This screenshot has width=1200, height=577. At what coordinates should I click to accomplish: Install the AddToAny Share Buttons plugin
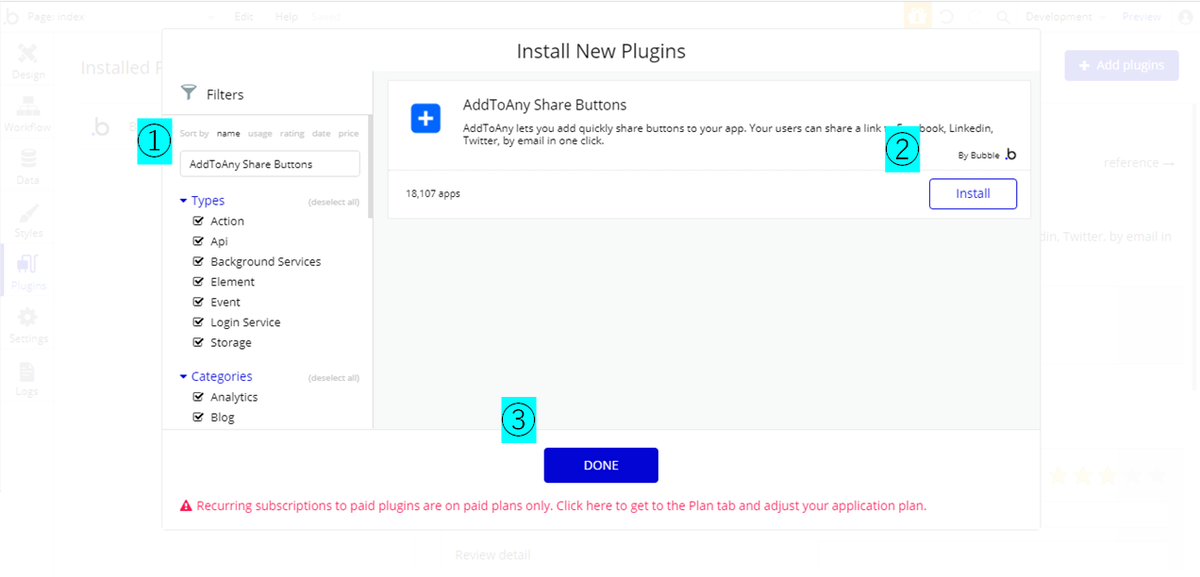[973, 194]
